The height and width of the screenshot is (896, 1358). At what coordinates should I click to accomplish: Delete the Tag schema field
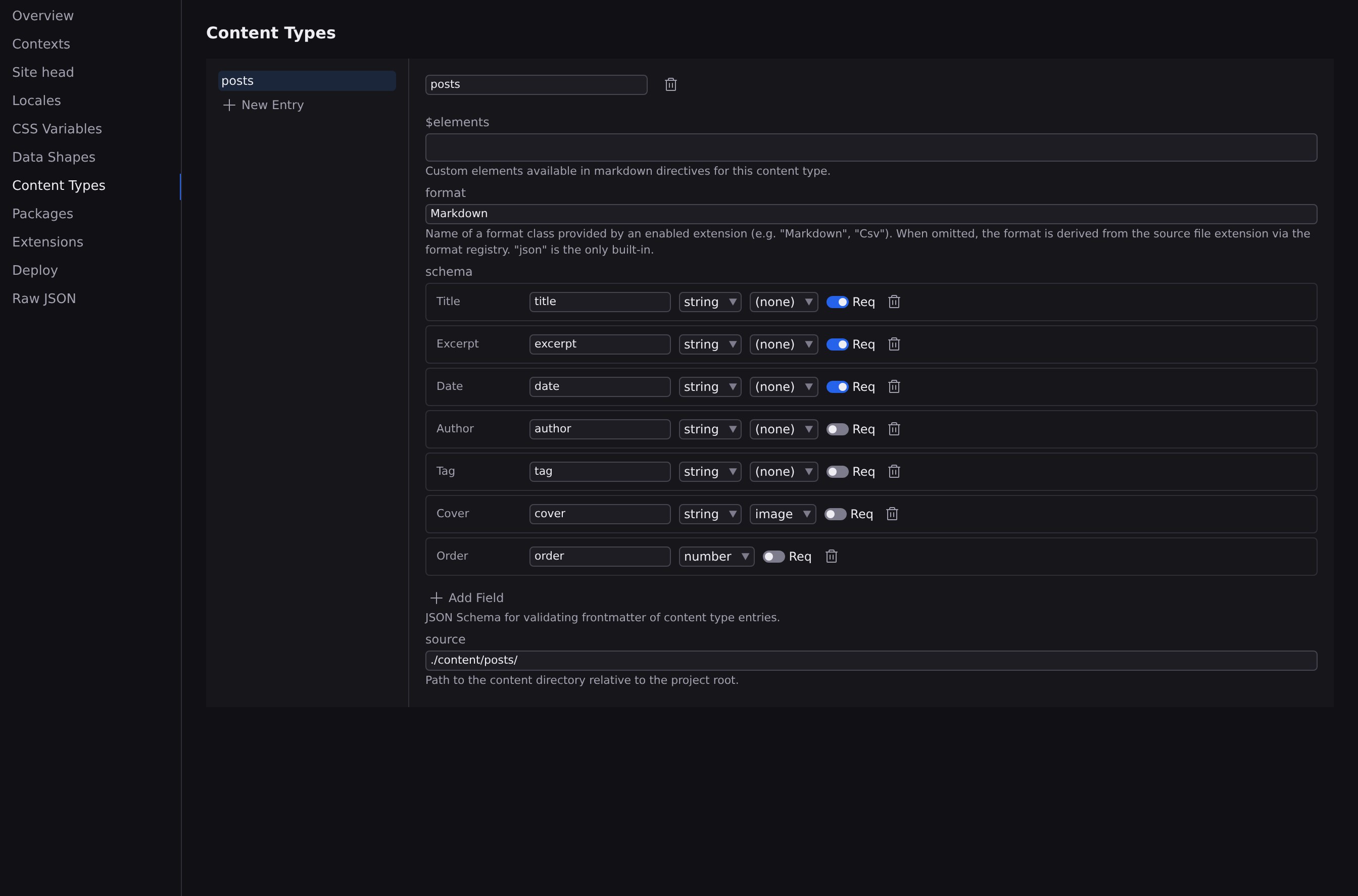coord(895,471)
